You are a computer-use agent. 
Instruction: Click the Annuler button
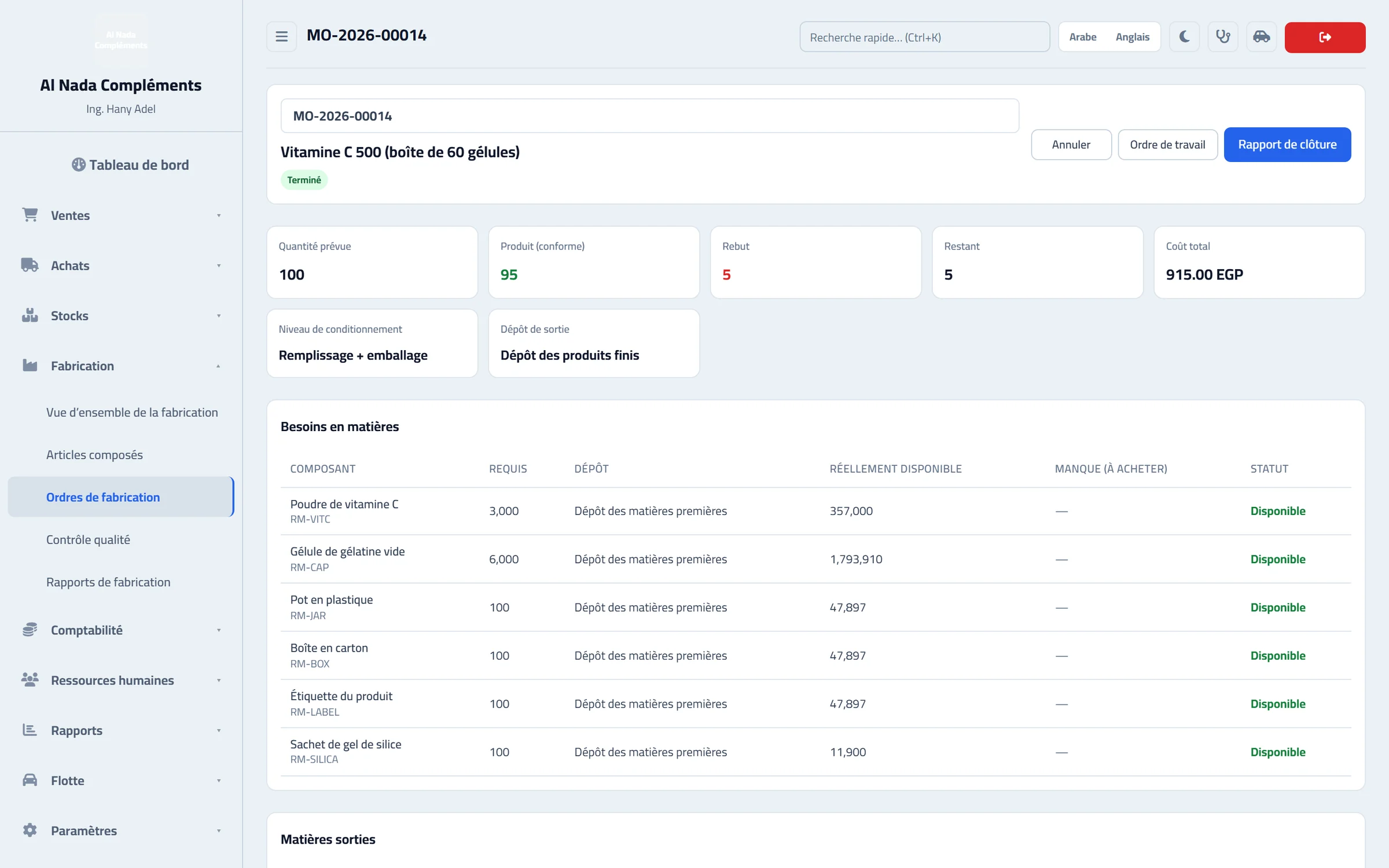[x=1071, y=145]
